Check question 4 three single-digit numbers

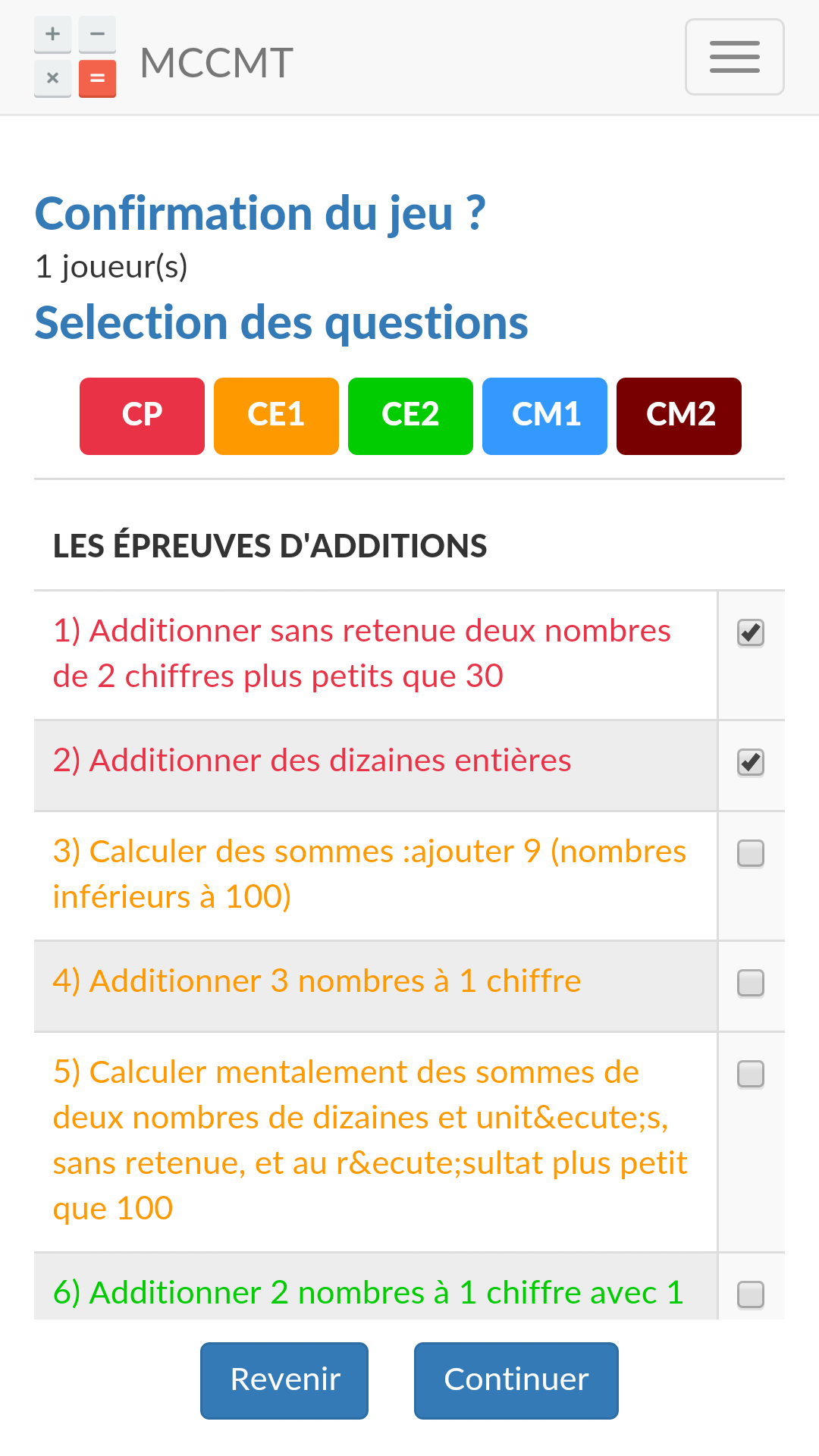[x=751, y=984]
